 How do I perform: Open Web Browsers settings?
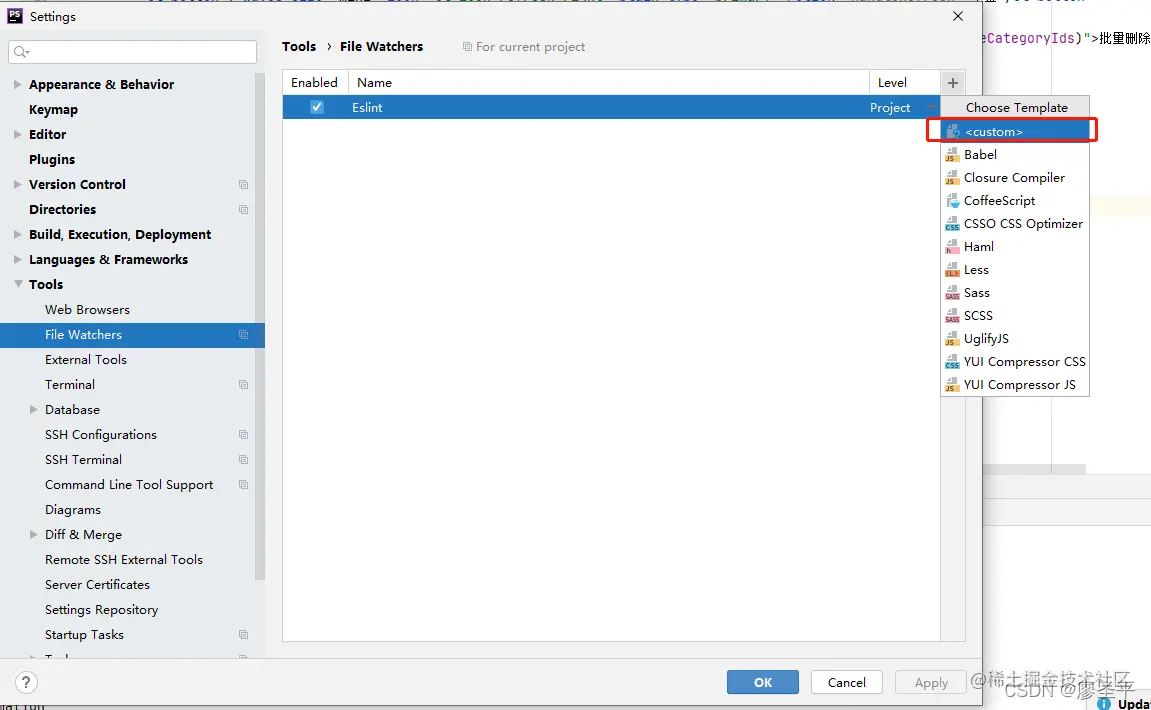point(87,310)
